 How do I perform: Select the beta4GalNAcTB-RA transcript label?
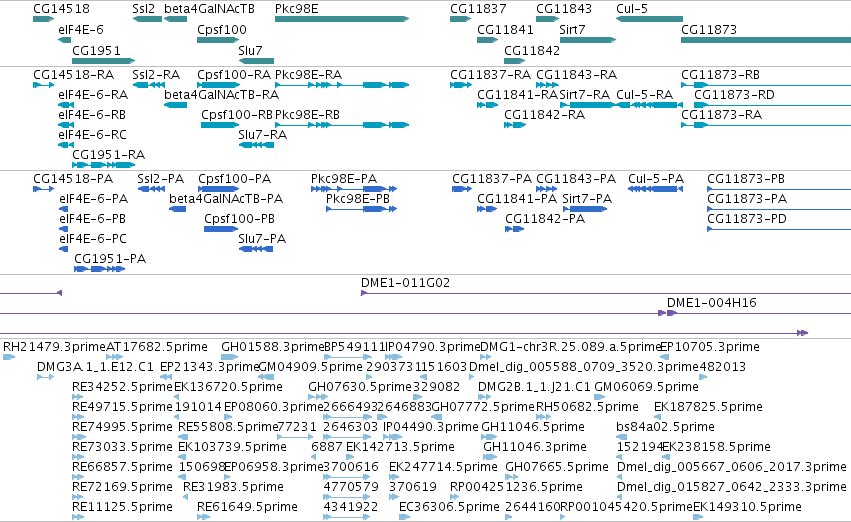pos(221,95)
